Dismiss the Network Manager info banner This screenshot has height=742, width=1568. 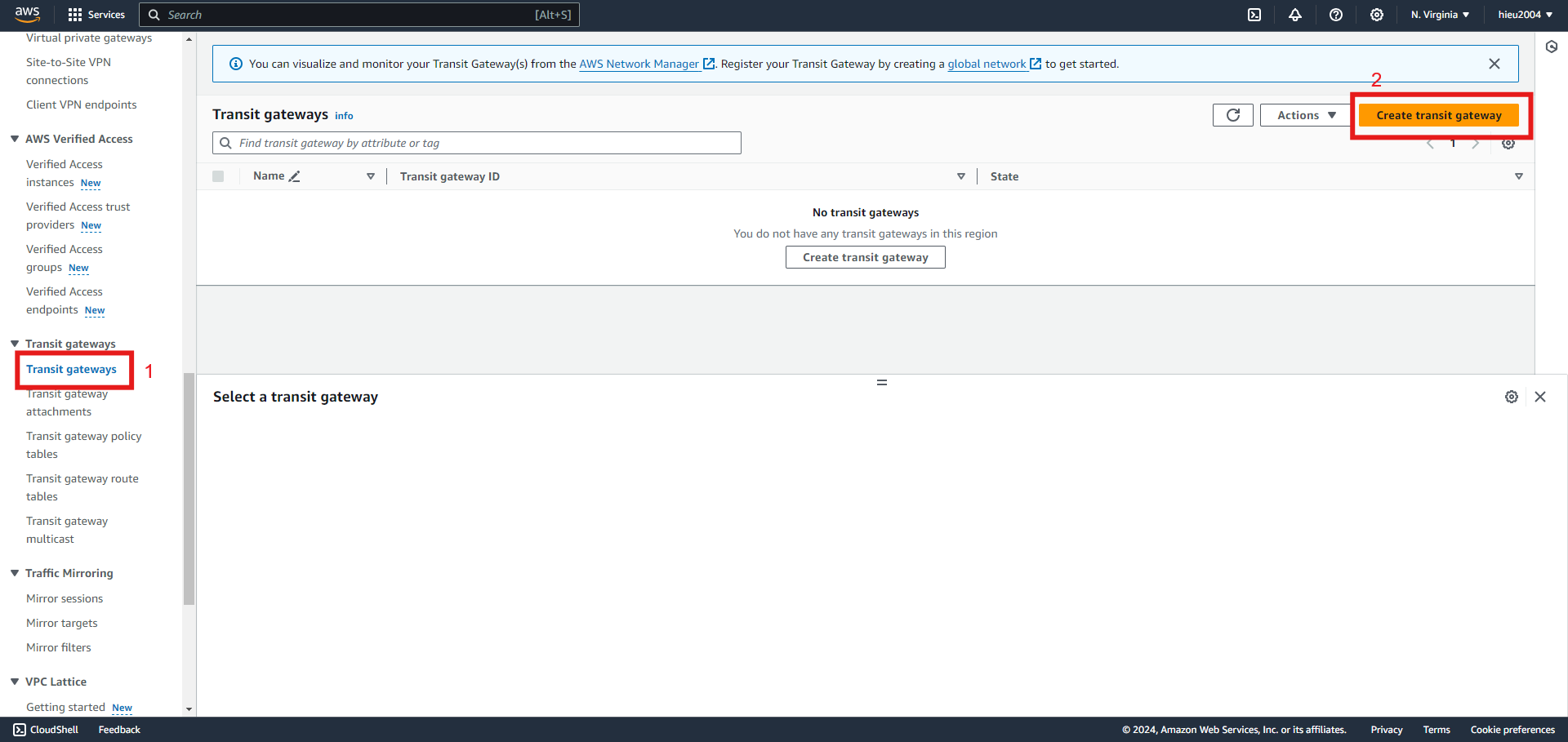[1494, 64]
